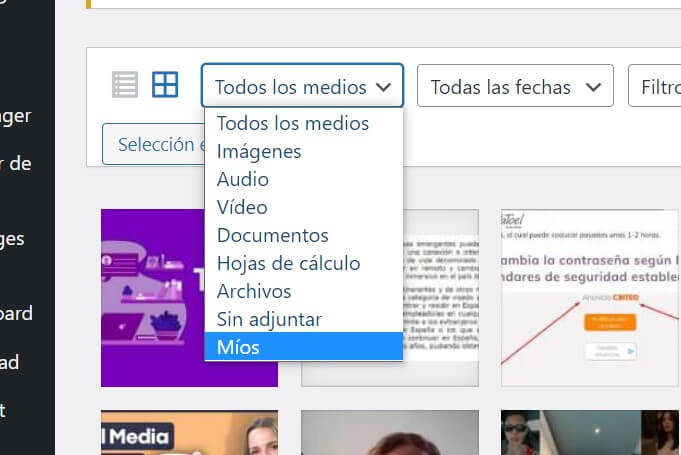Image resolution: width=681 pixels, height=455 pixels.
Task: Choose 'Vídeo' from the media filter
Action: click(304, 207)
